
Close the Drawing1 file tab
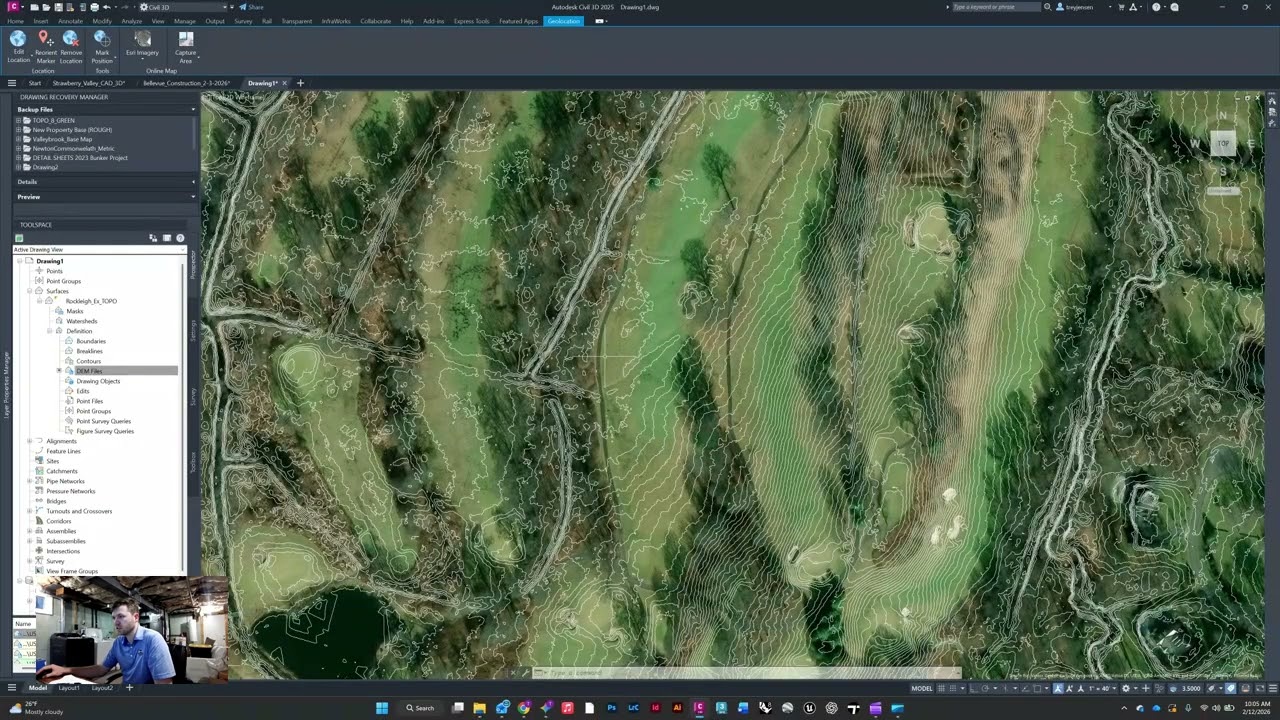(x=284, y=83)
